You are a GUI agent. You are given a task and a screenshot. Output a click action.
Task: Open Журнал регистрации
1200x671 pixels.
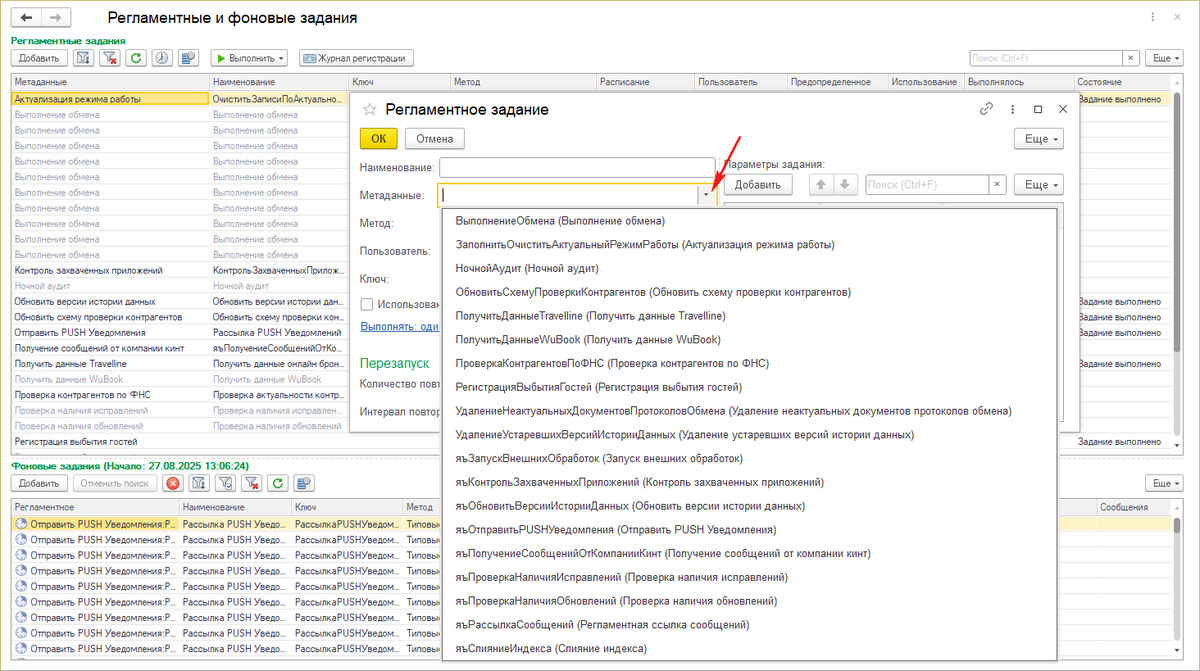356,58
